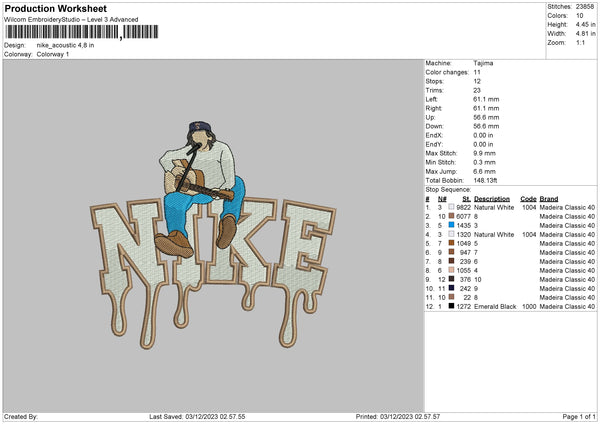Choose the color swatch in stop row 6
600x424 pixels.
pos(451,252)
